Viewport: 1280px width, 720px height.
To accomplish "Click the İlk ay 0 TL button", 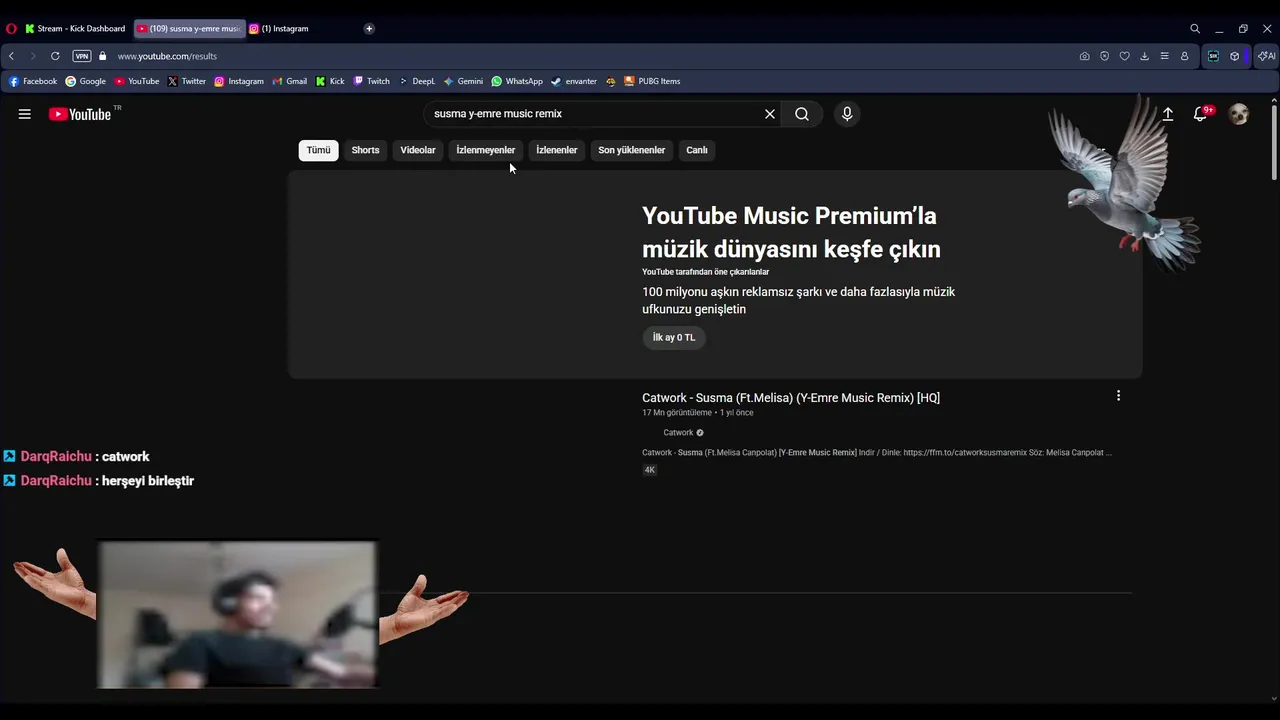I will point(674,338).
